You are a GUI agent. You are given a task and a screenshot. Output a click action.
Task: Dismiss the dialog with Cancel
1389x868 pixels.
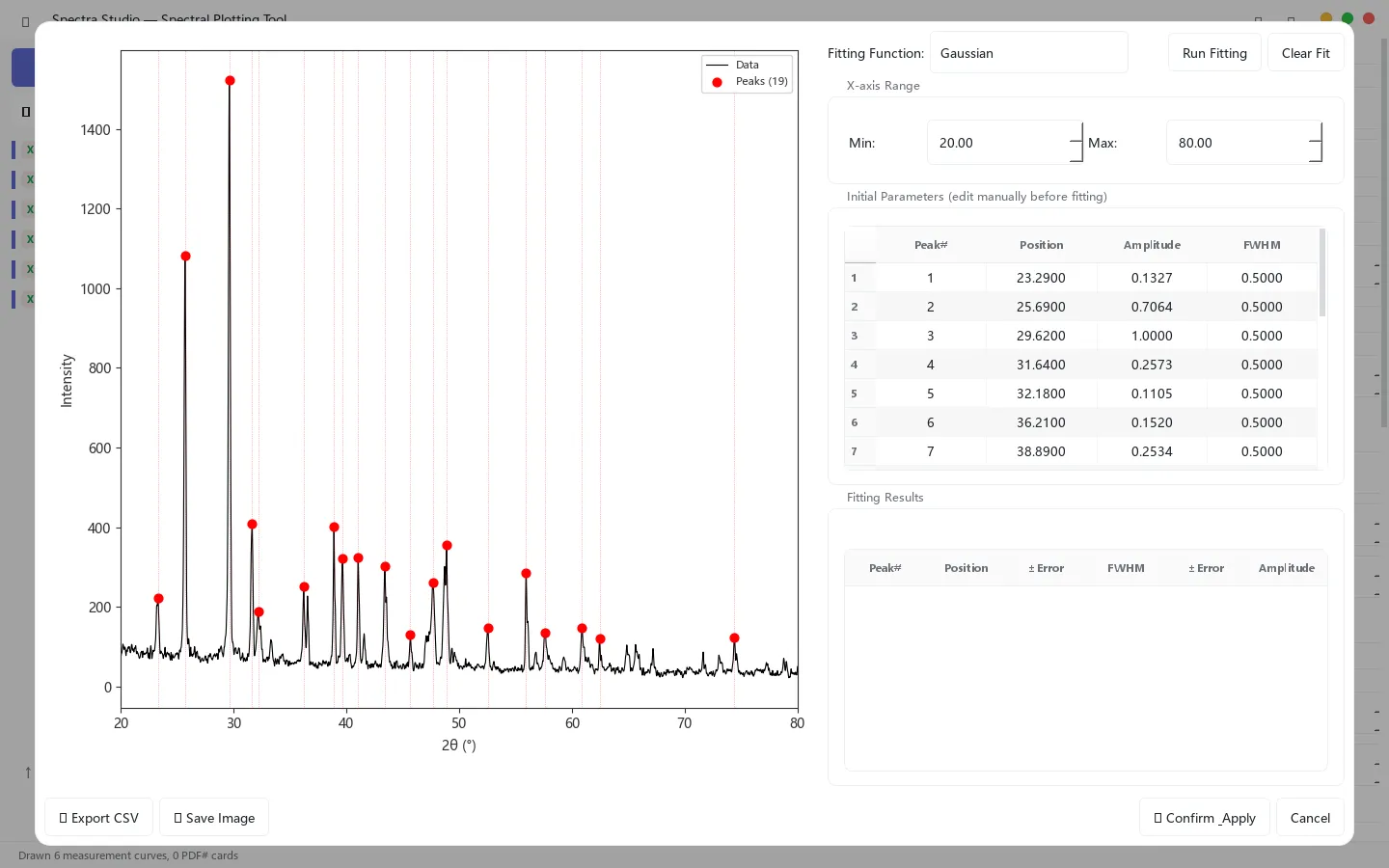(1310, 818)
